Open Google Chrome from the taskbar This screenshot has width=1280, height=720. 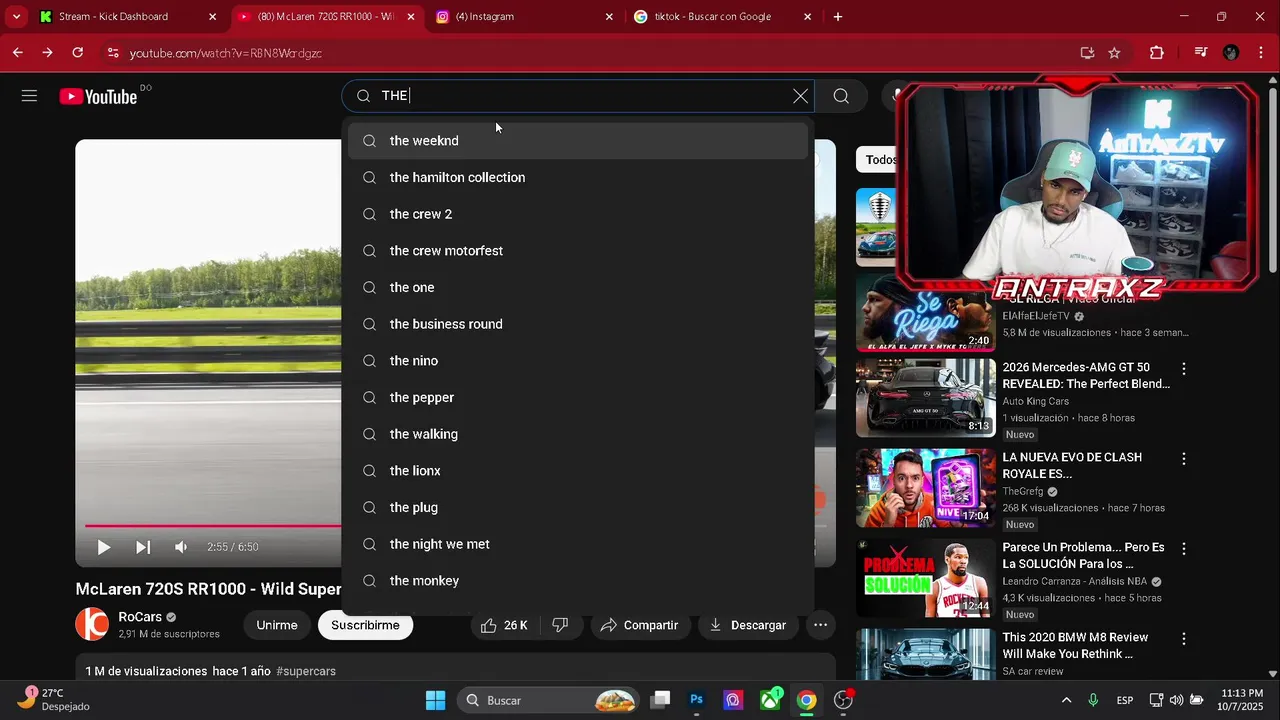806,700
